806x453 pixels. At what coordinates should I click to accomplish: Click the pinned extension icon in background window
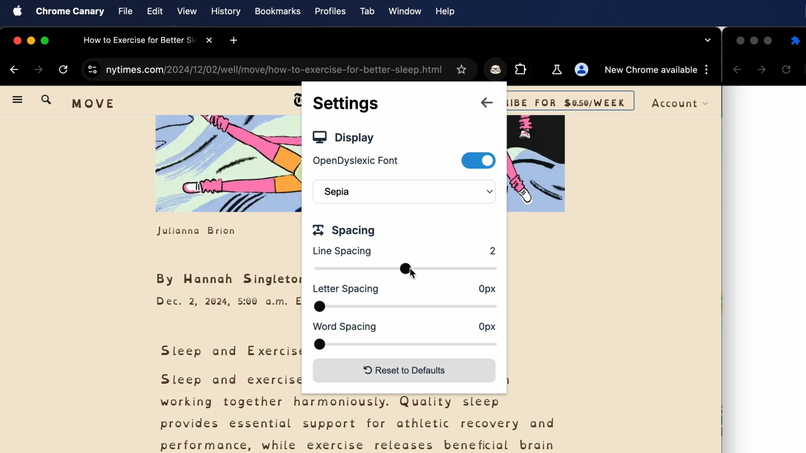pos(795,40)
